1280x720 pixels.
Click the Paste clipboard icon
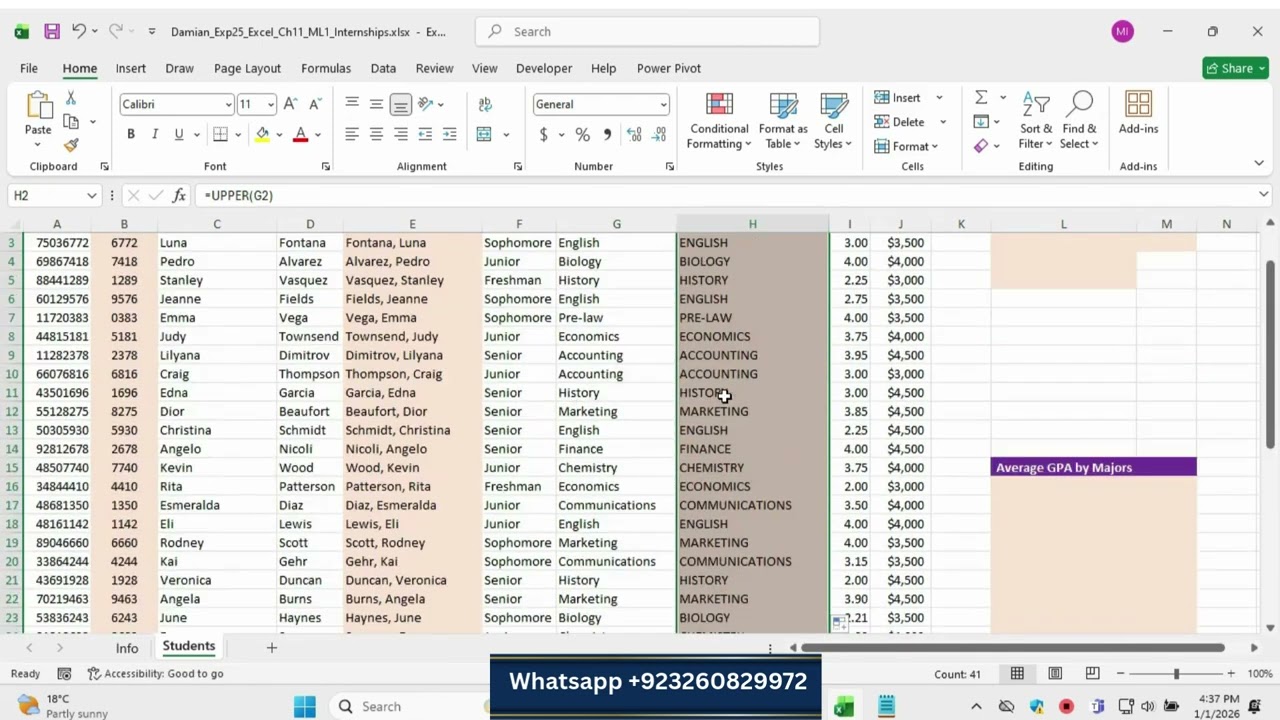pyautogui.click(x=38, y=107)
